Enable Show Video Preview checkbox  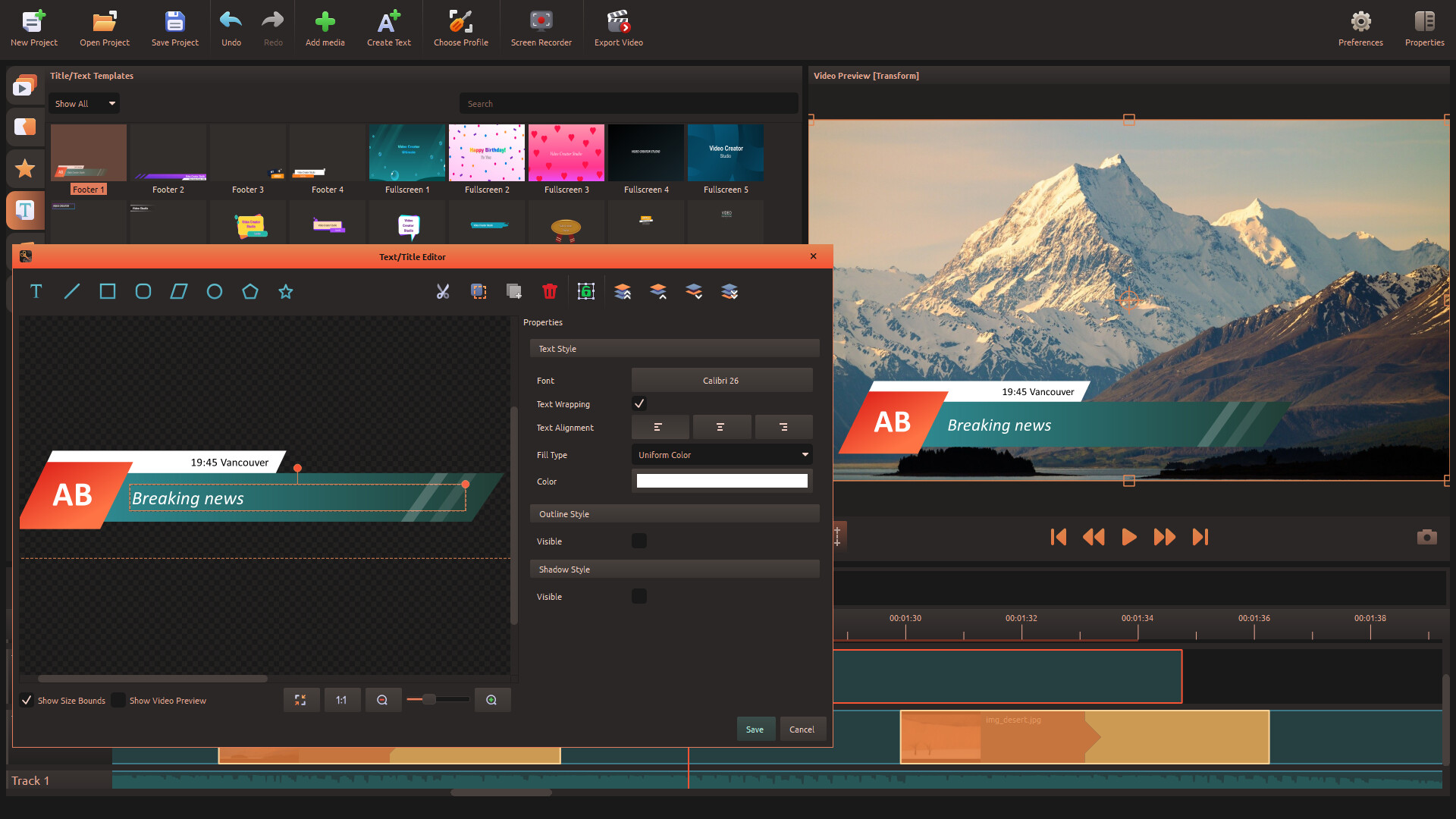click(x=118, y=700)
